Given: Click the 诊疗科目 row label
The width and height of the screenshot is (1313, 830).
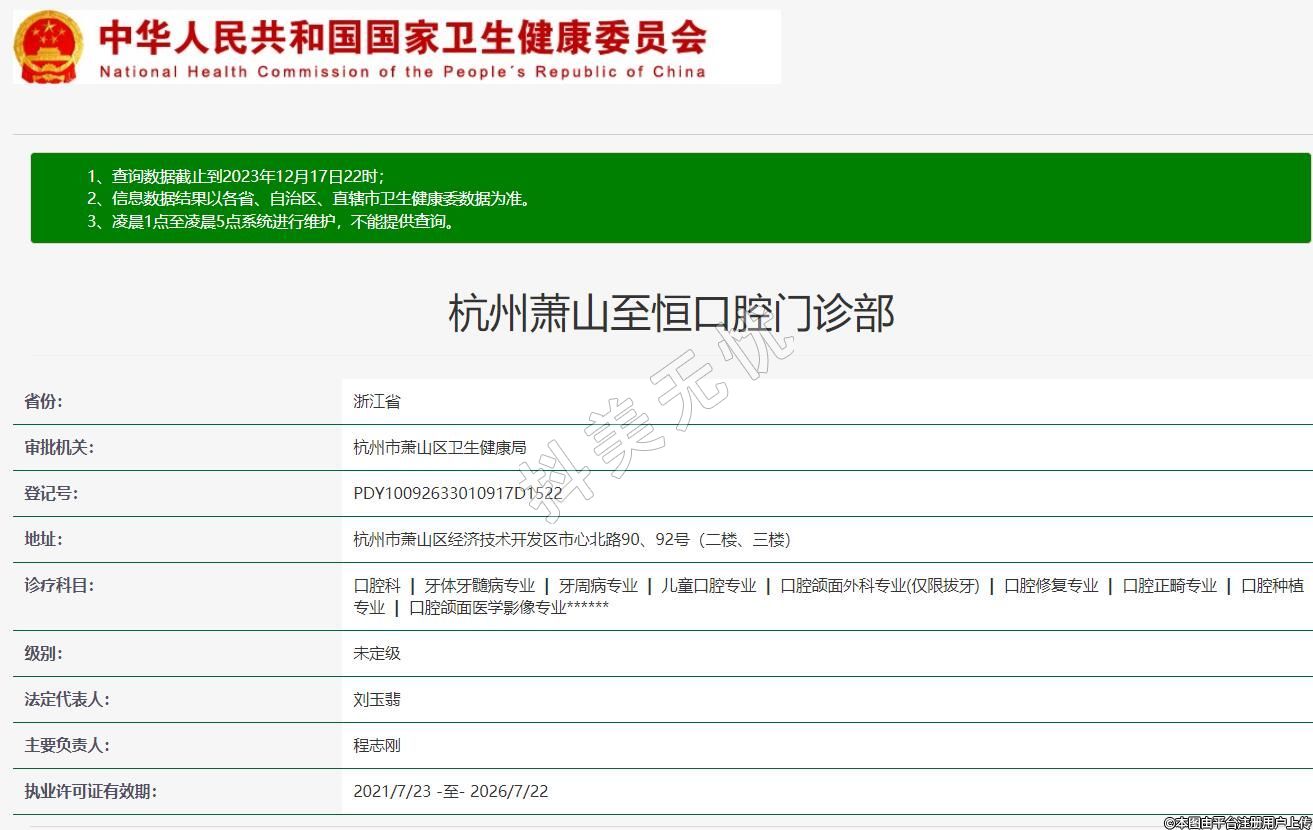Looking at the screenshot, I should click(59, 585).
